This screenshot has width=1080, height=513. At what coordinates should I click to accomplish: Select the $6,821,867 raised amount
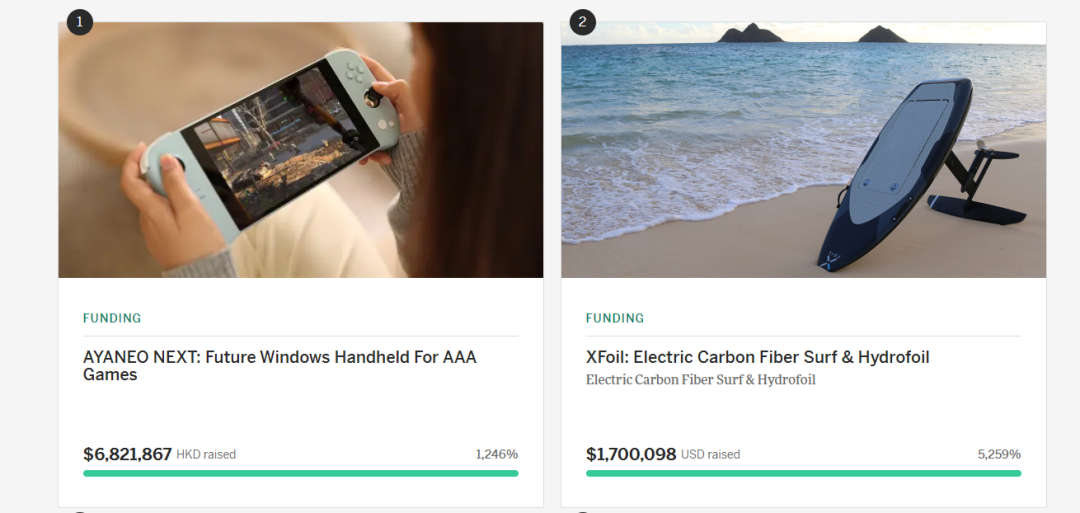click(x=127, y=454)
